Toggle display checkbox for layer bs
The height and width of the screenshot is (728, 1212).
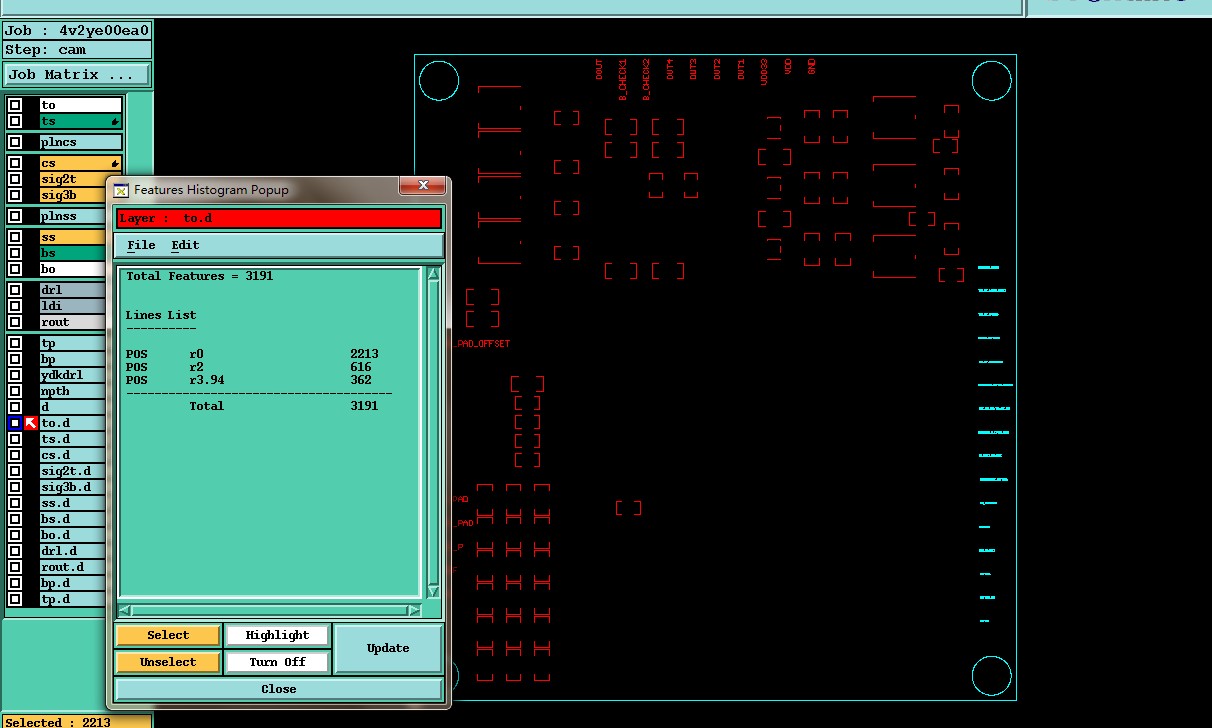click(15, 253)
